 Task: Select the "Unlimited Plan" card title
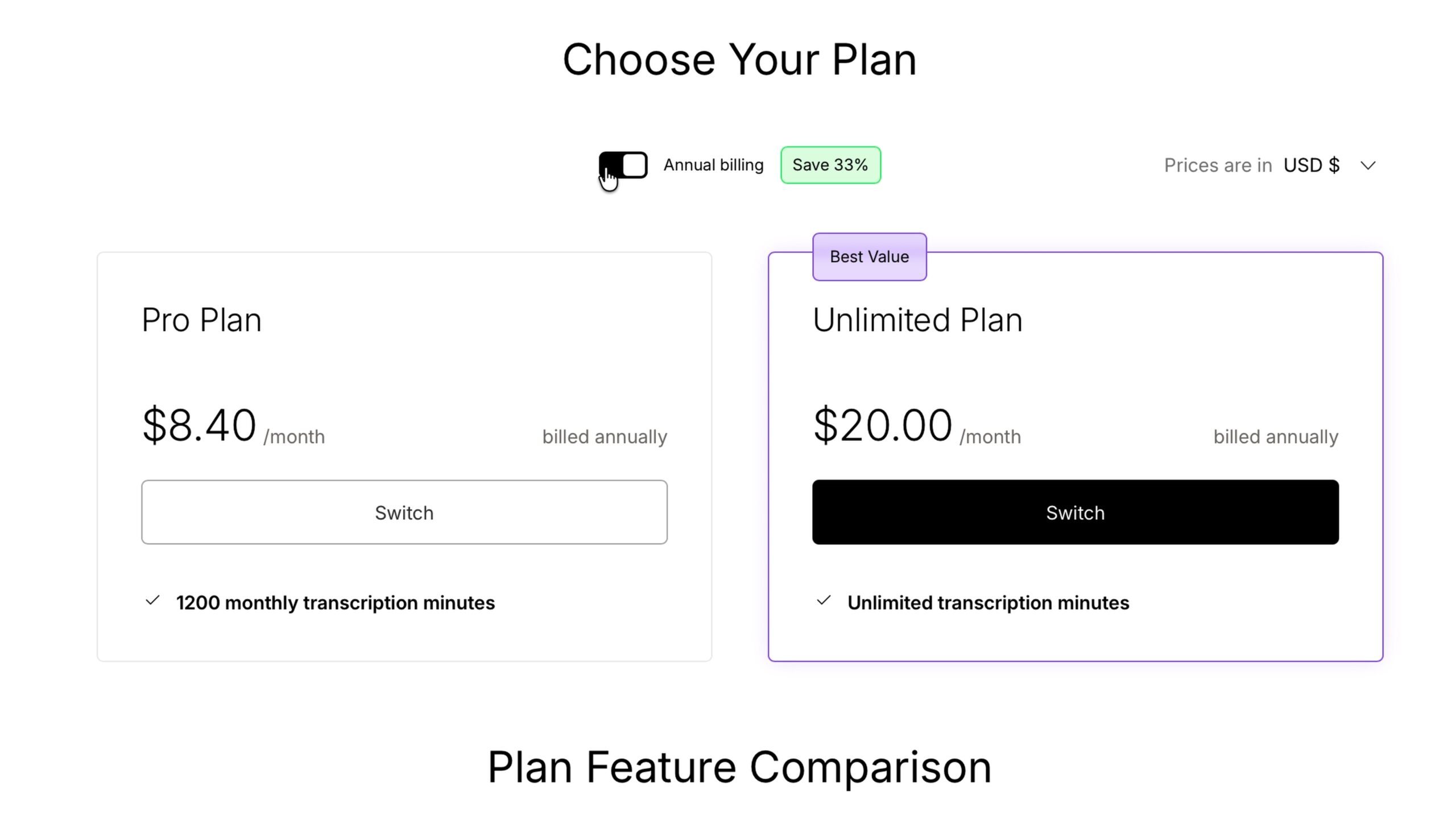tap(917, 320)
